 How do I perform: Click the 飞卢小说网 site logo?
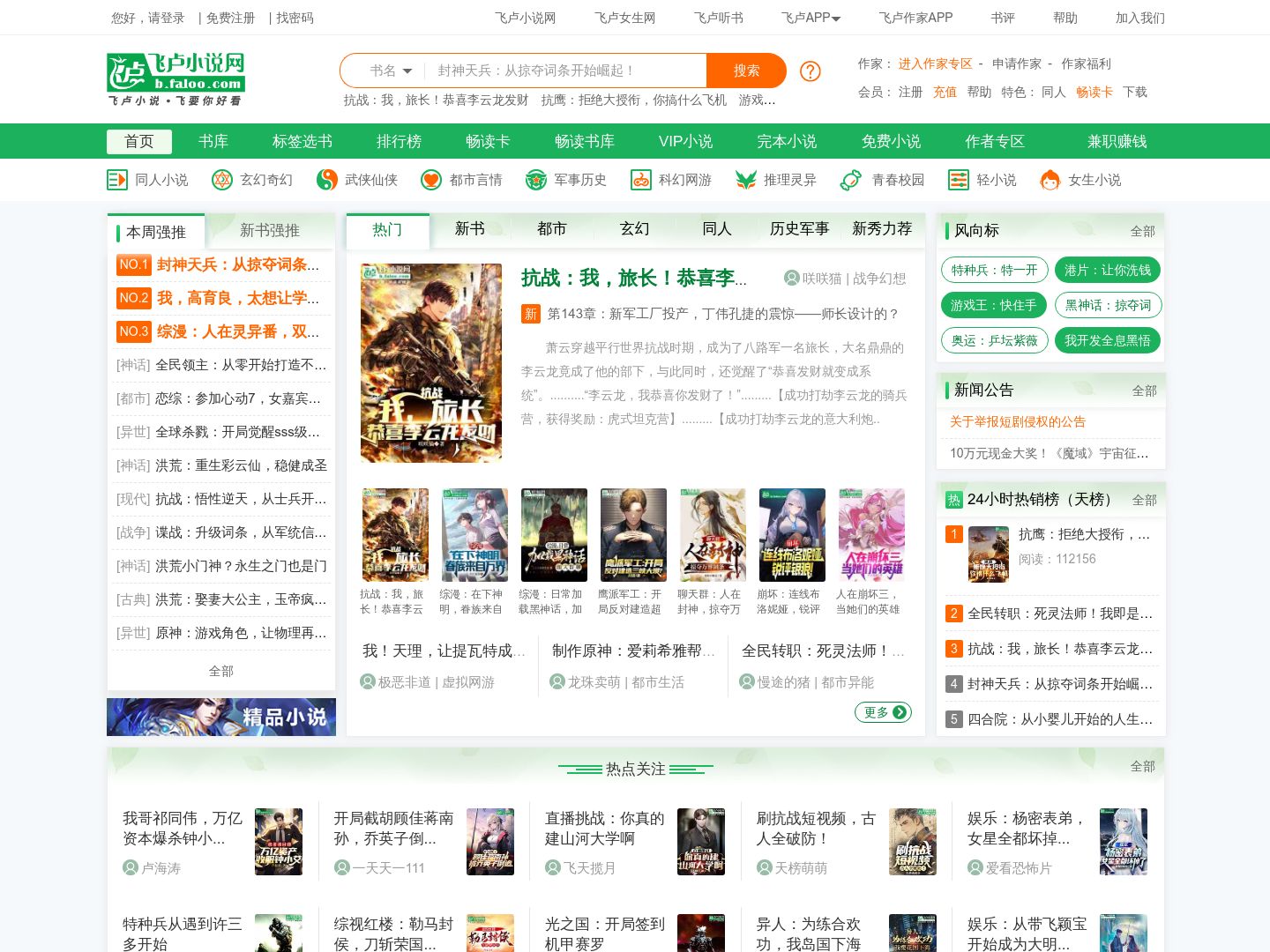[176, 79]
